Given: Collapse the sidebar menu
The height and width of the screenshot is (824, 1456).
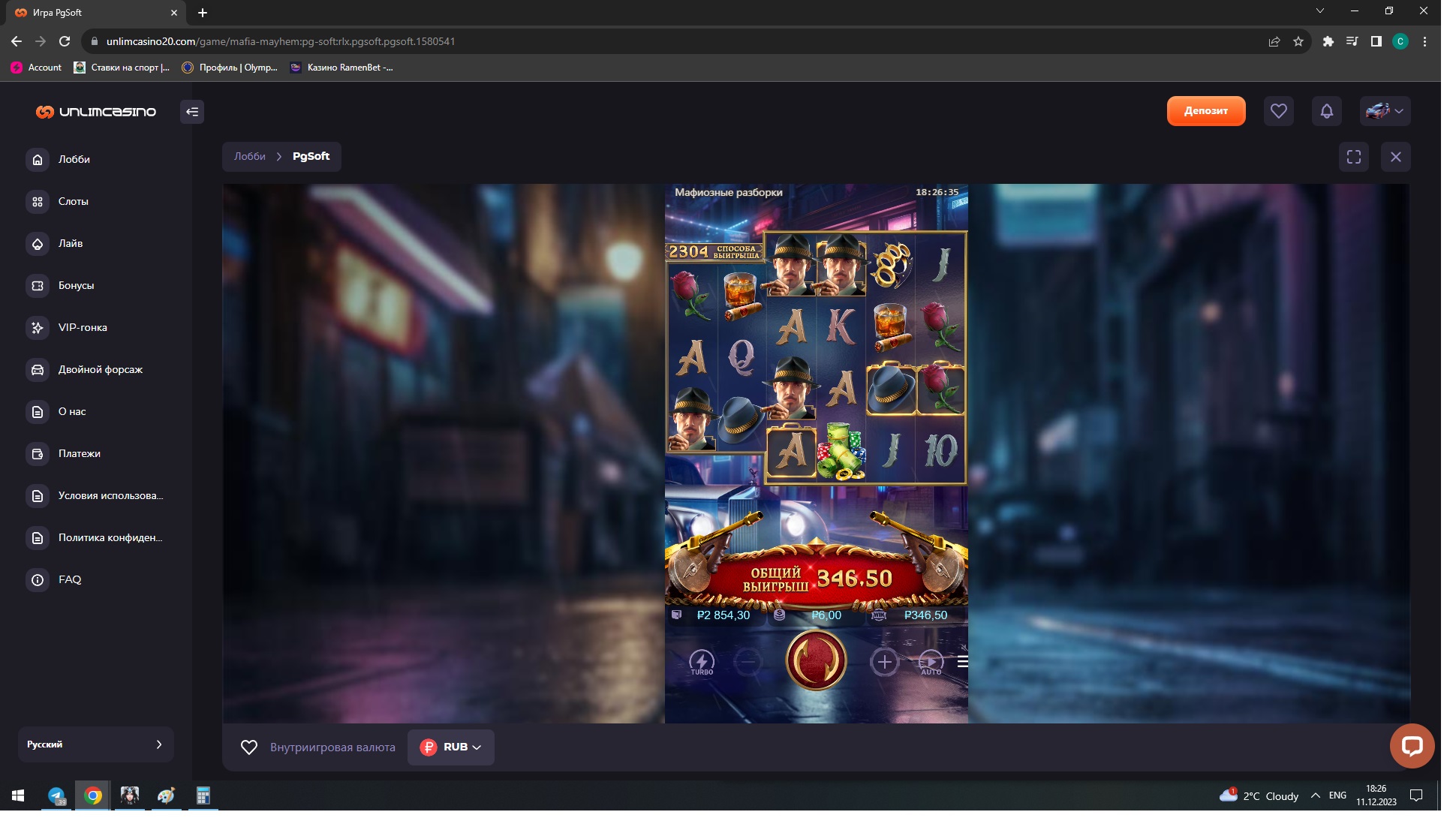Looking at the screenshot, I should [x=192, y=112].
